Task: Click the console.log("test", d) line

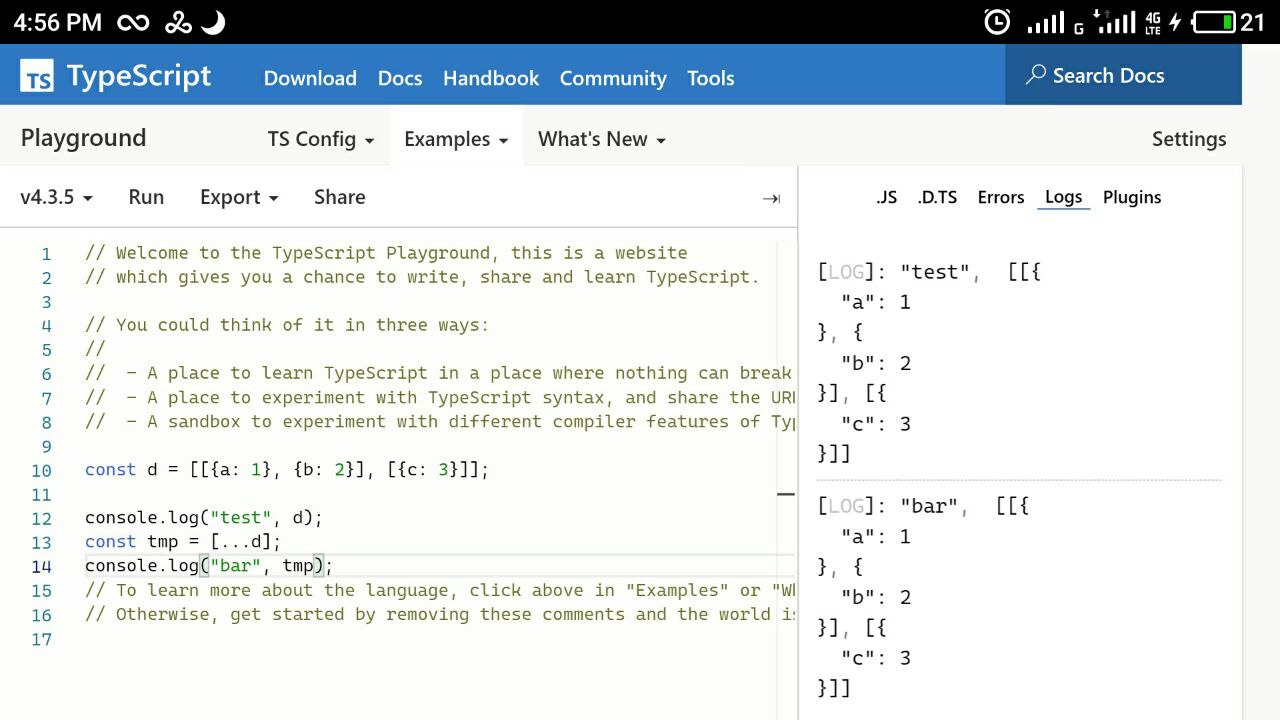Action: pos(204,517)
